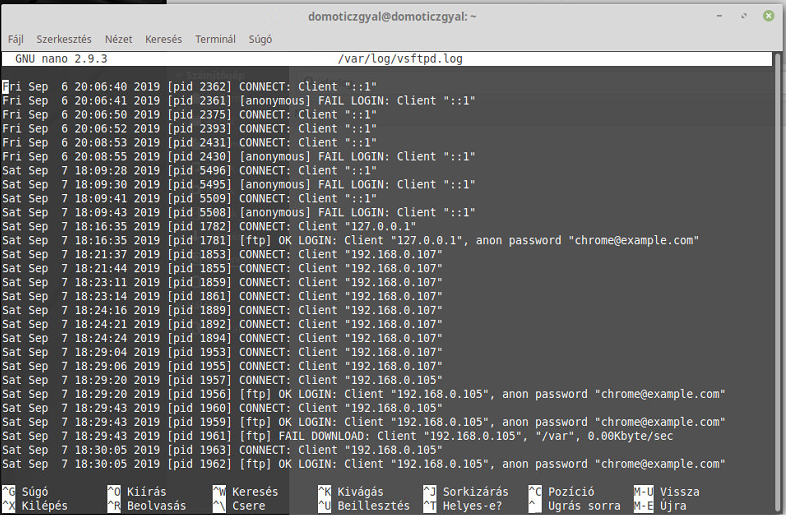Click the ^J Sorkizárás nano shortcut
Viewport: 786px width, 515px height.
[466, 492]
